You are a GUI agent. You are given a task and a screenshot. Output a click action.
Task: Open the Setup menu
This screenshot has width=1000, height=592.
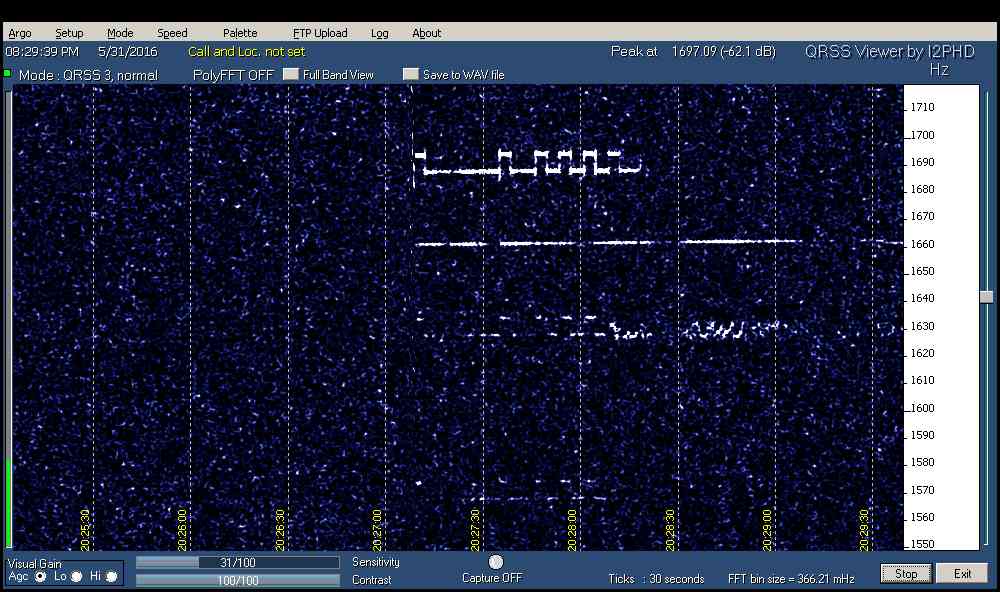(x=69, y=33)
